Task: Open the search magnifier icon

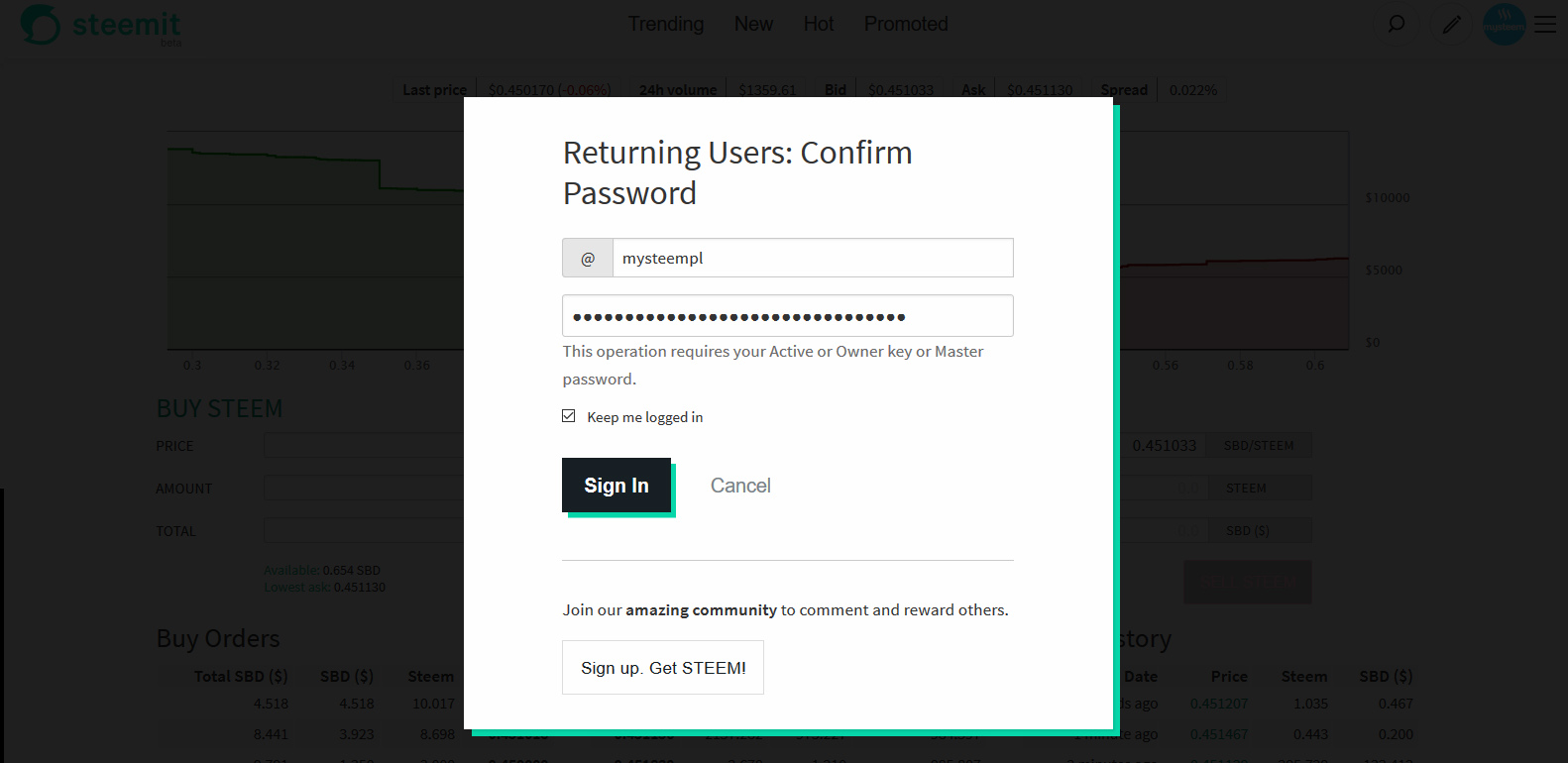Action: click(x=1397, y=24)
